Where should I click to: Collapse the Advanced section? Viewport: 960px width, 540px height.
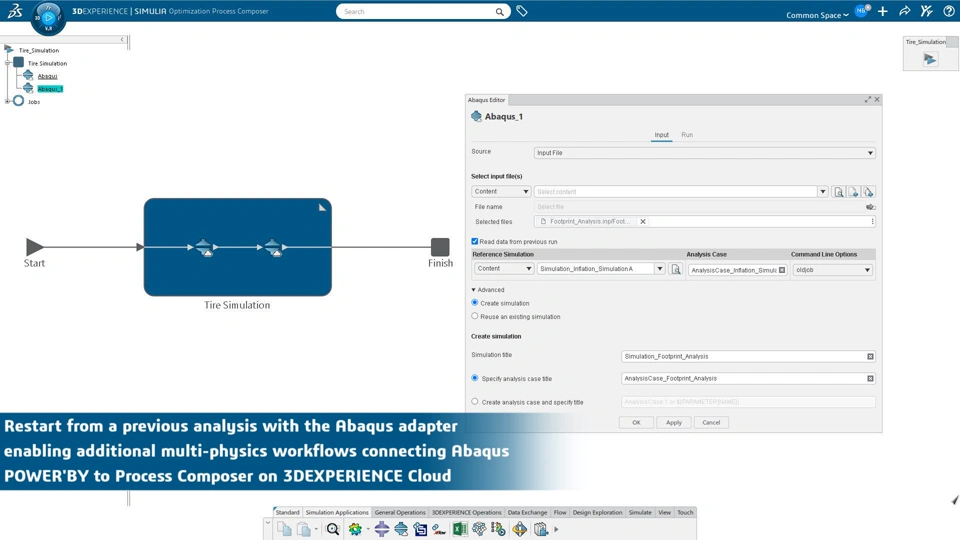click(473, 290)
